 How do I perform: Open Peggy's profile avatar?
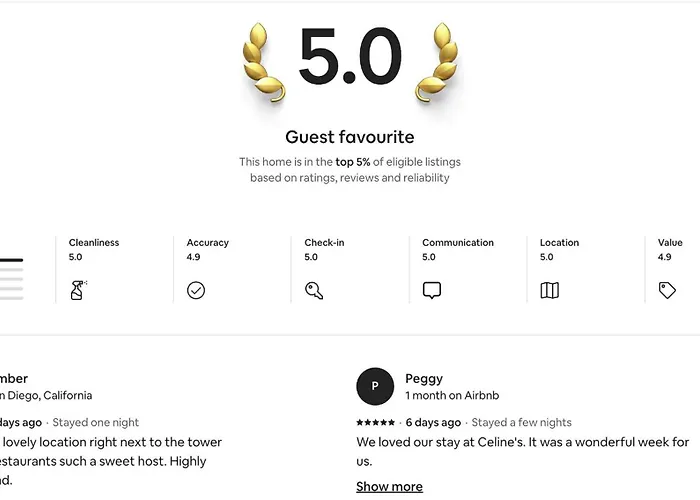point(375,386)
